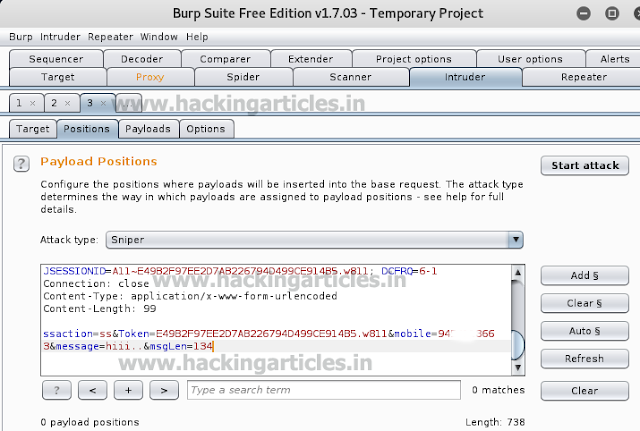The image size is (640, 431).
Task: Switch to the Proxy tab
Action: (x=150, y=77)
